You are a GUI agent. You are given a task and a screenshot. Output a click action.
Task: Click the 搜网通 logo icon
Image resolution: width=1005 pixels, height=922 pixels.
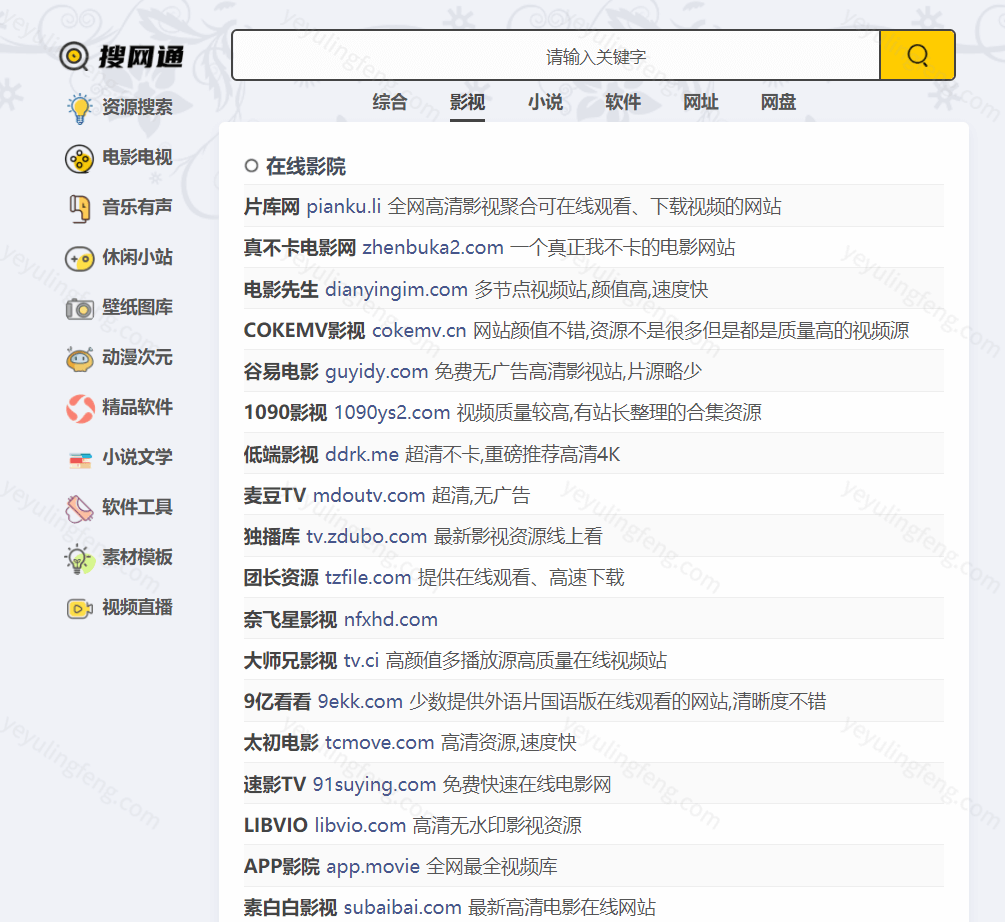tap(74, 56)
